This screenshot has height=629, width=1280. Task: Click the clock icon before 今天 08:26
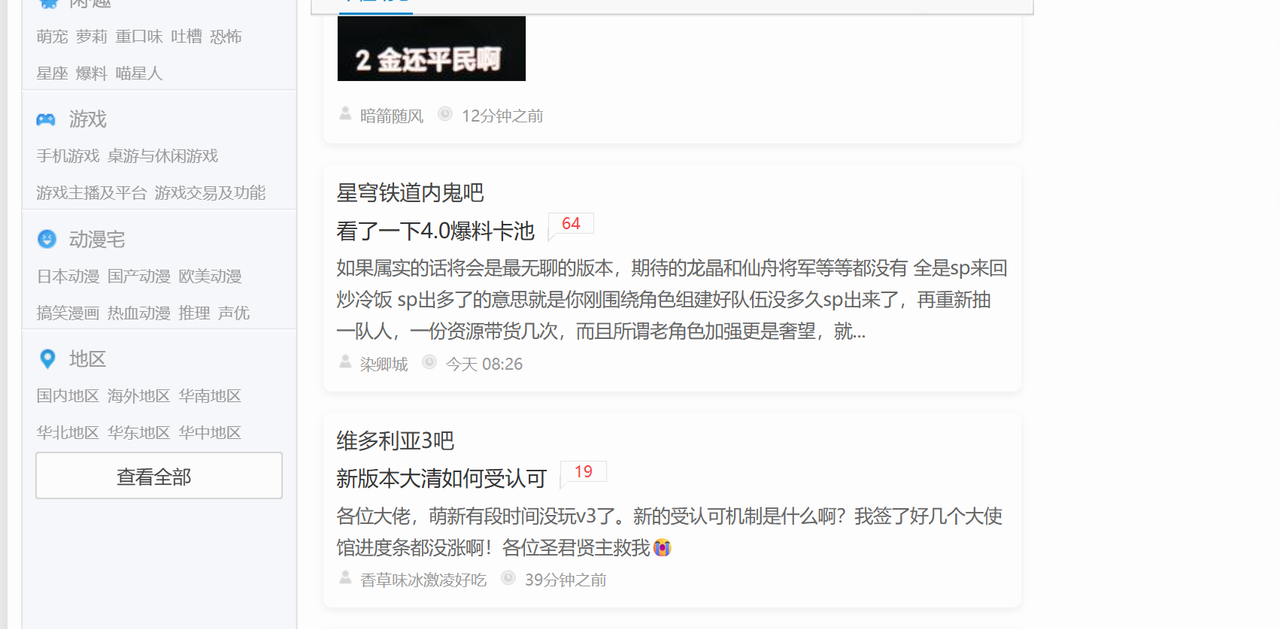coord(429,363)
